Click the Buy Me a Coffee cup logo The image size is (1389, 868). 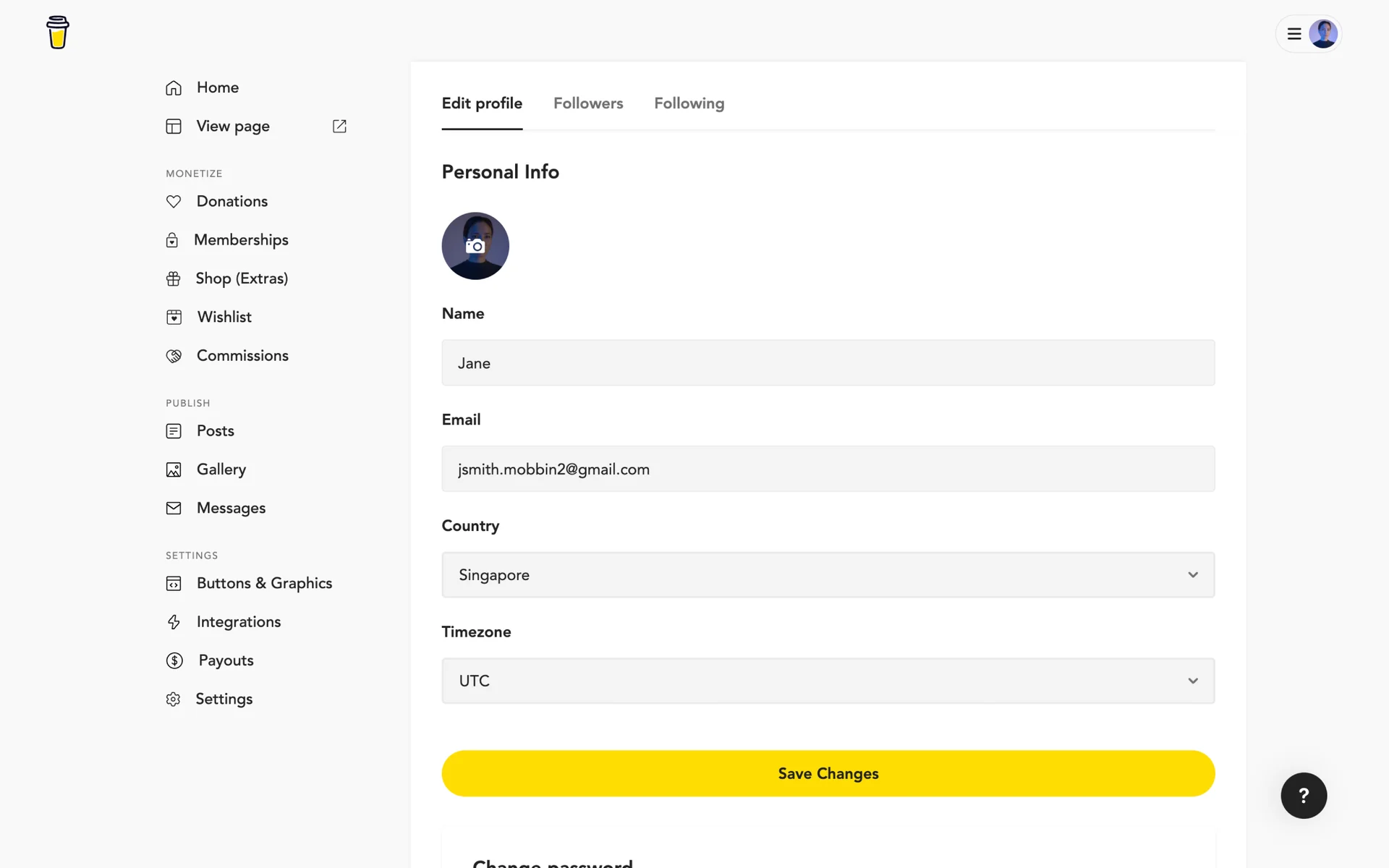click(58, 33)
